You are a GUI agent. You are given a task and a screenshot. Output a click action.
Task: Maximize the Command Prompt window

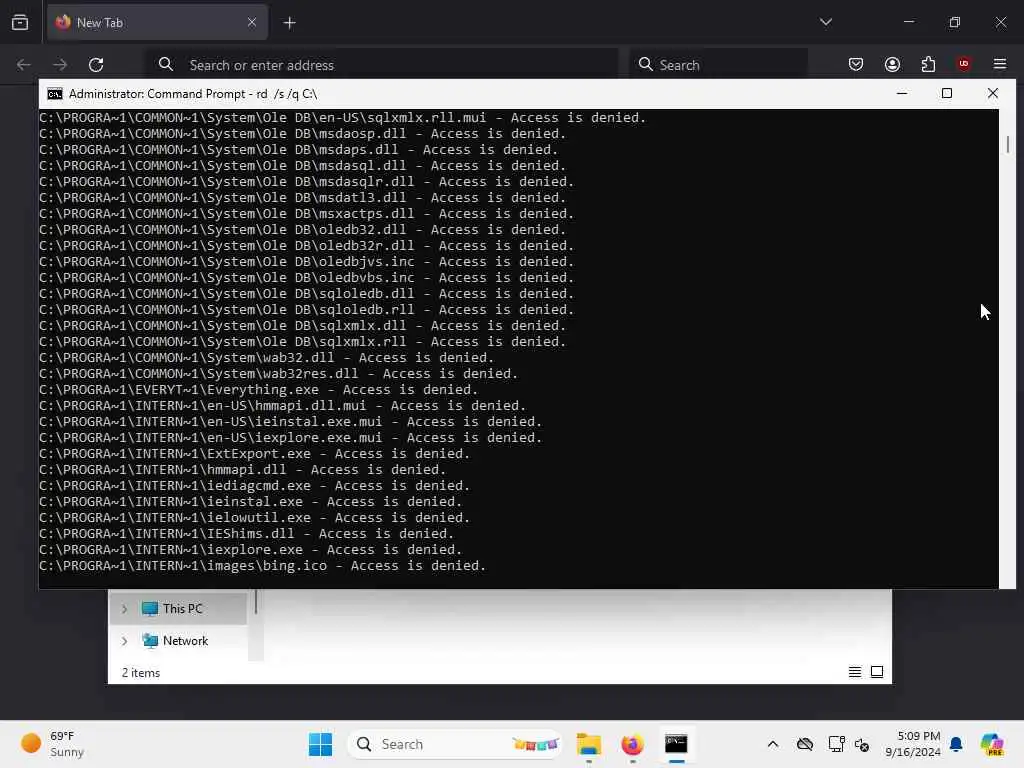947,93
